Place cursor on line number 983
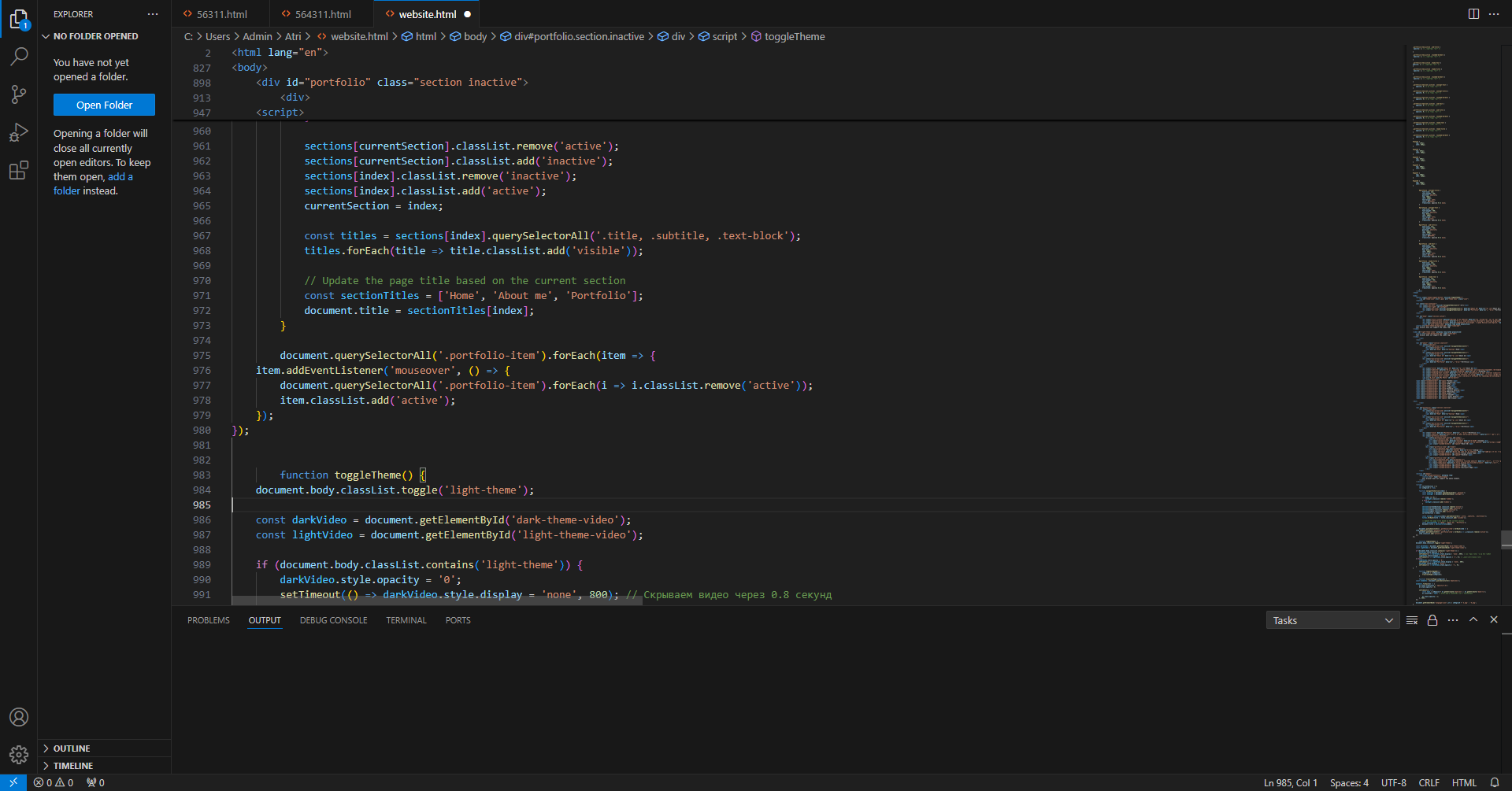Viewport: 1512px width, 791px height. [202, 475]
